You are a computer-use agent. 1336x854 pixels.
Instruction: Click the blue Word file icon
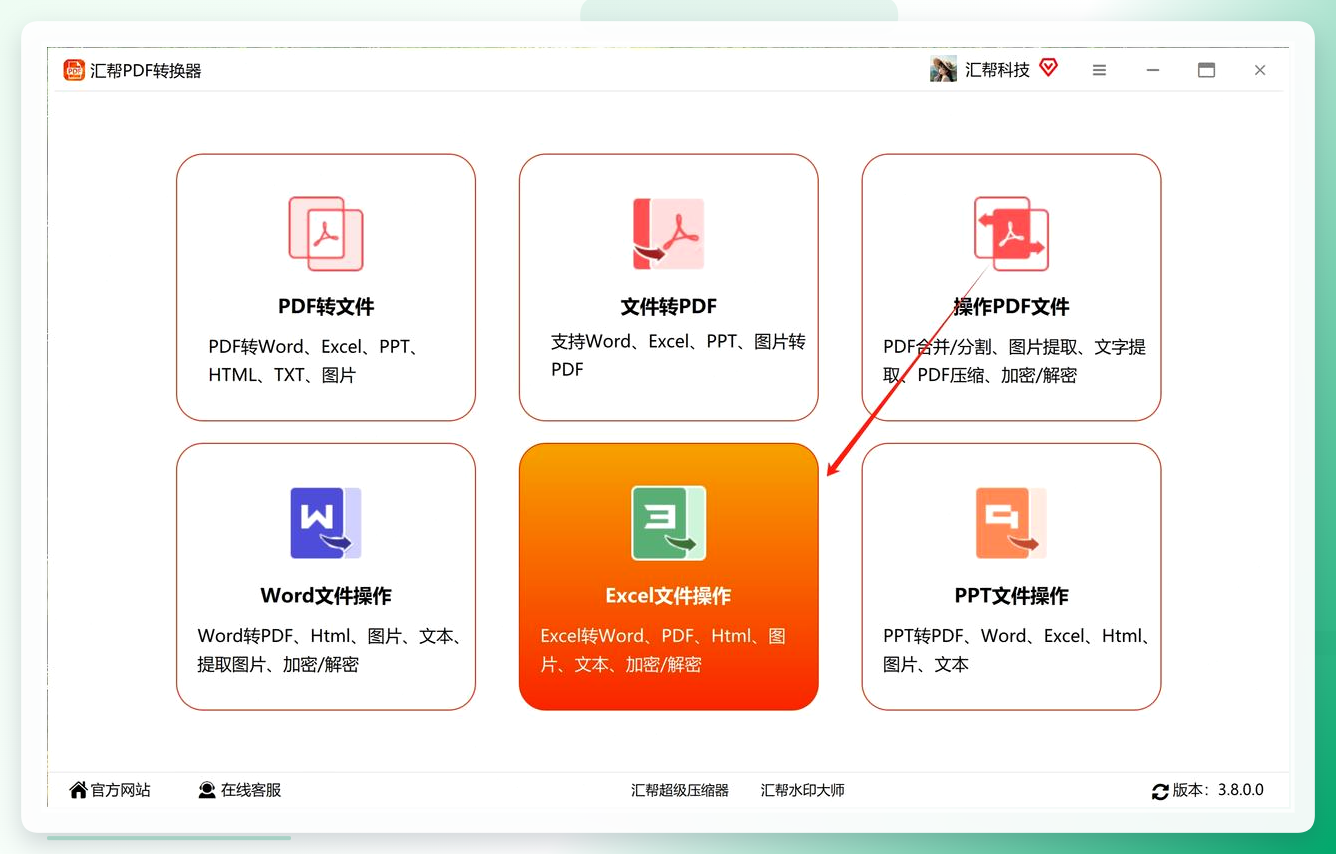(326, 523)
